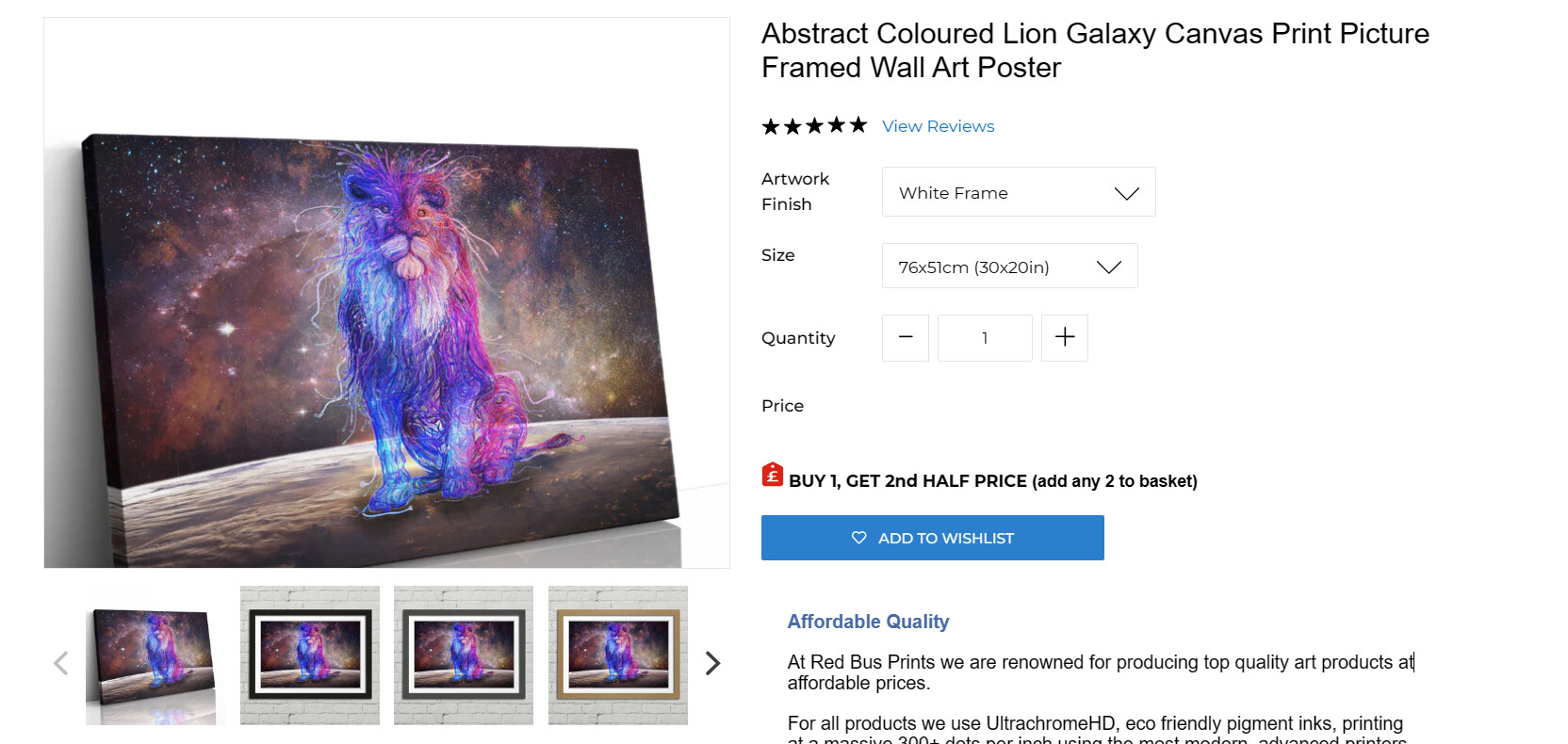
Task: Show next thumbnails with right arrow
Action: tap(712, 663)
